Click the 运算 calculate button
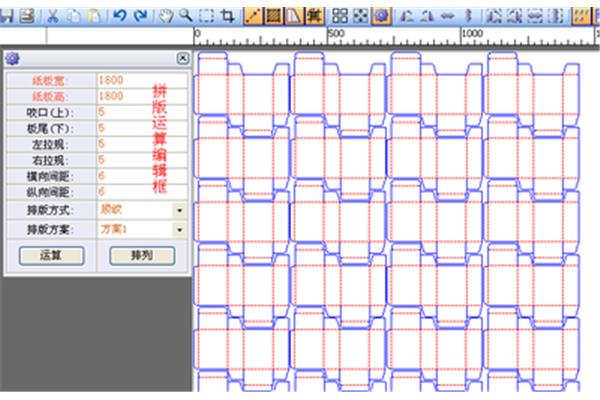This screenshot has width=600, height=400. [x=52, y=256]
